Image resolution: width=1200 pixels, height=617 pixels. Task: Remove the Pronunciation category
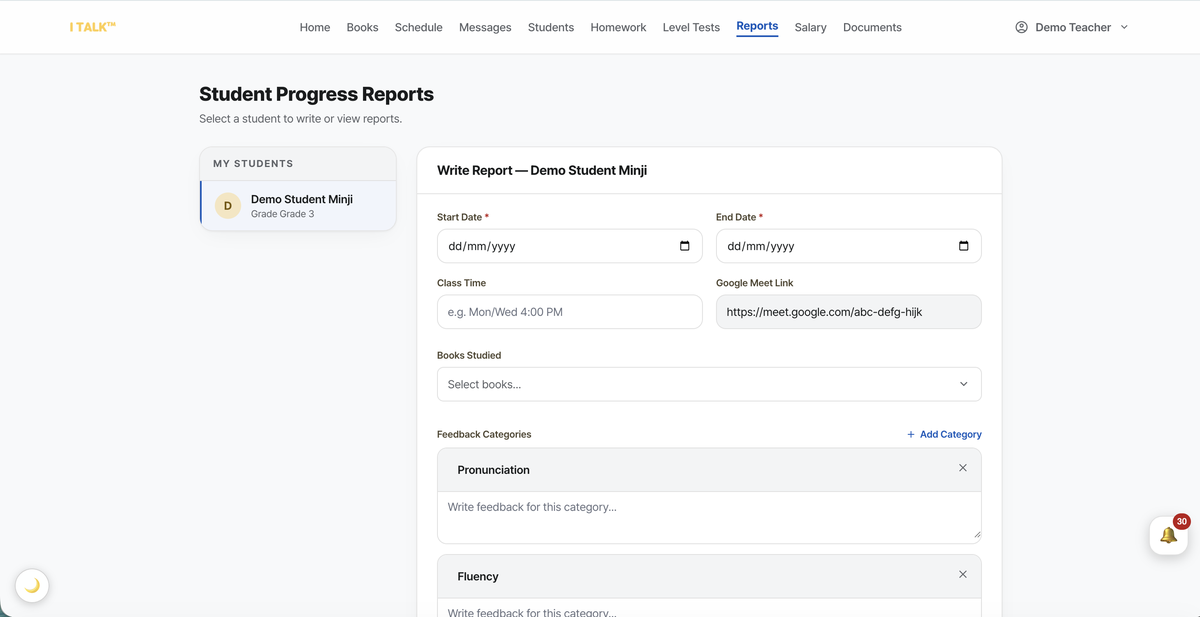pos(963,468)
